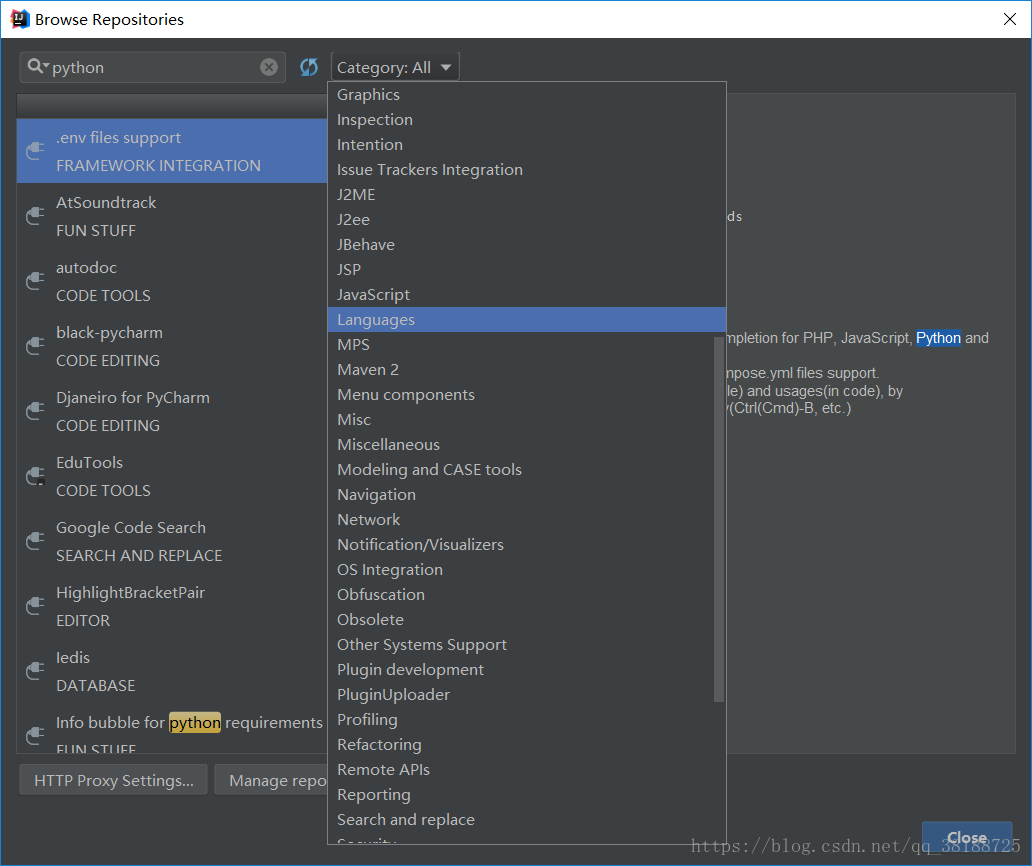
Task: Select Iedis database plugin
Action: point(172,672)
